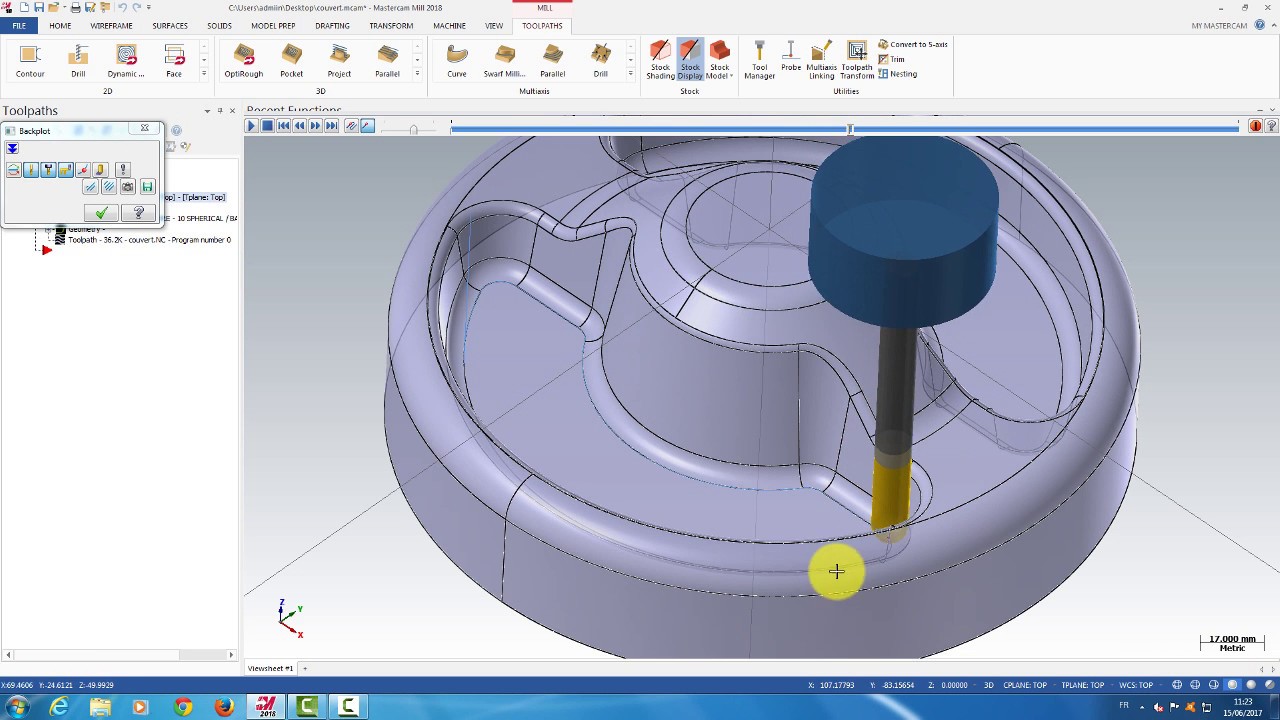
Task: Select the Contour 2D toolpath icon
Action: coord(30,61)
